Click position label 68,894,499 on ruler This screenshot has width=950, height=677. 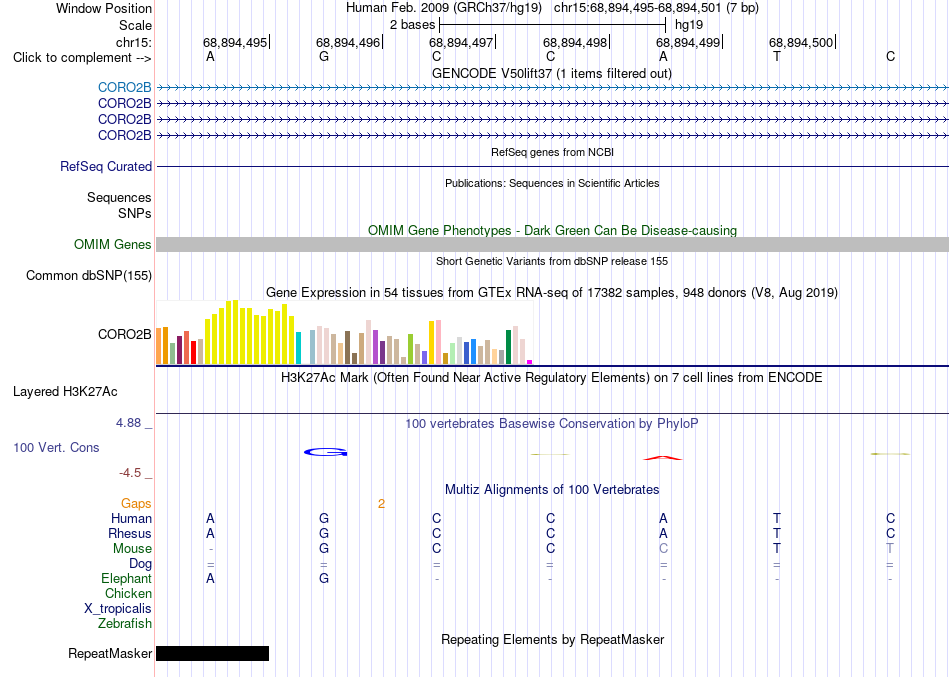pyautogui.click(x=688, y=42)
